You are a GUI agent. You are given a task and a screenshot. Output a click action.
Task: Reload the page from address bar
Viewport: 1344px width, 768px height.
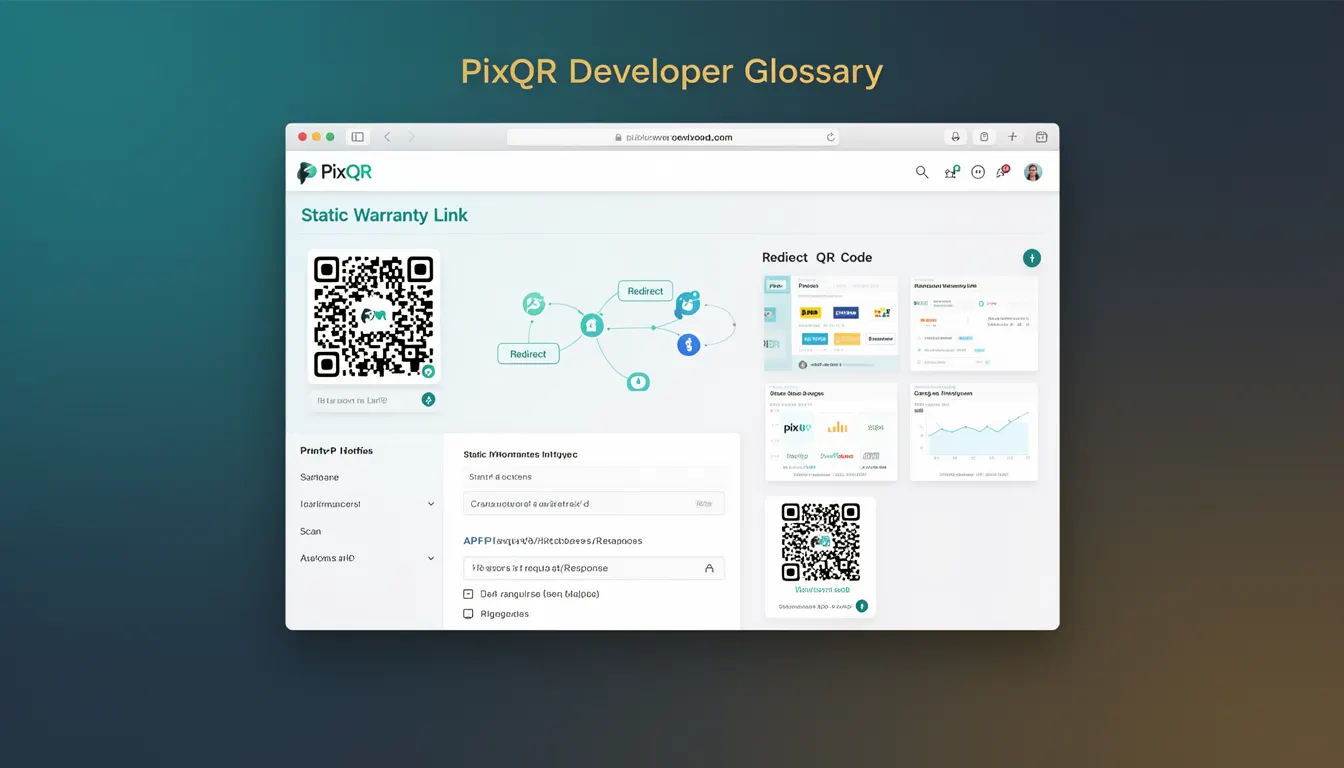830,137
